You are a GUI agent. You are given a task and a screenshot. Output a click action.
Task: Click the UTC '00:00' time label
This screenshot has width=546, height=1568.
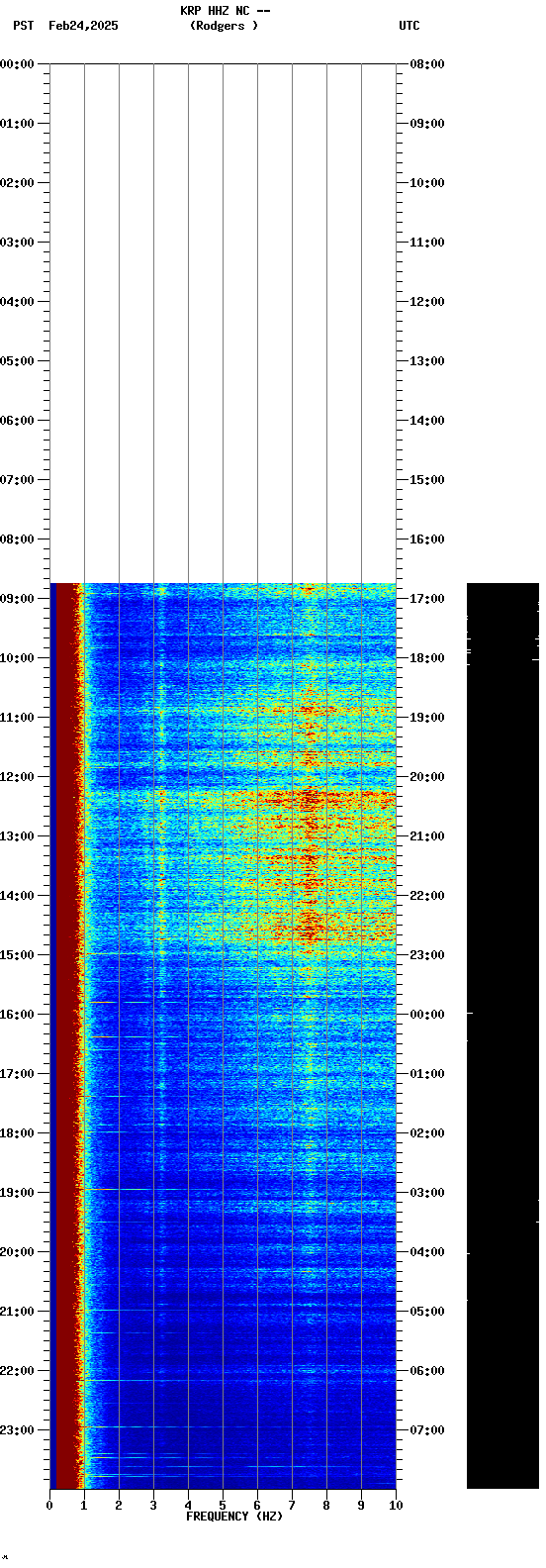point(427,1015)
